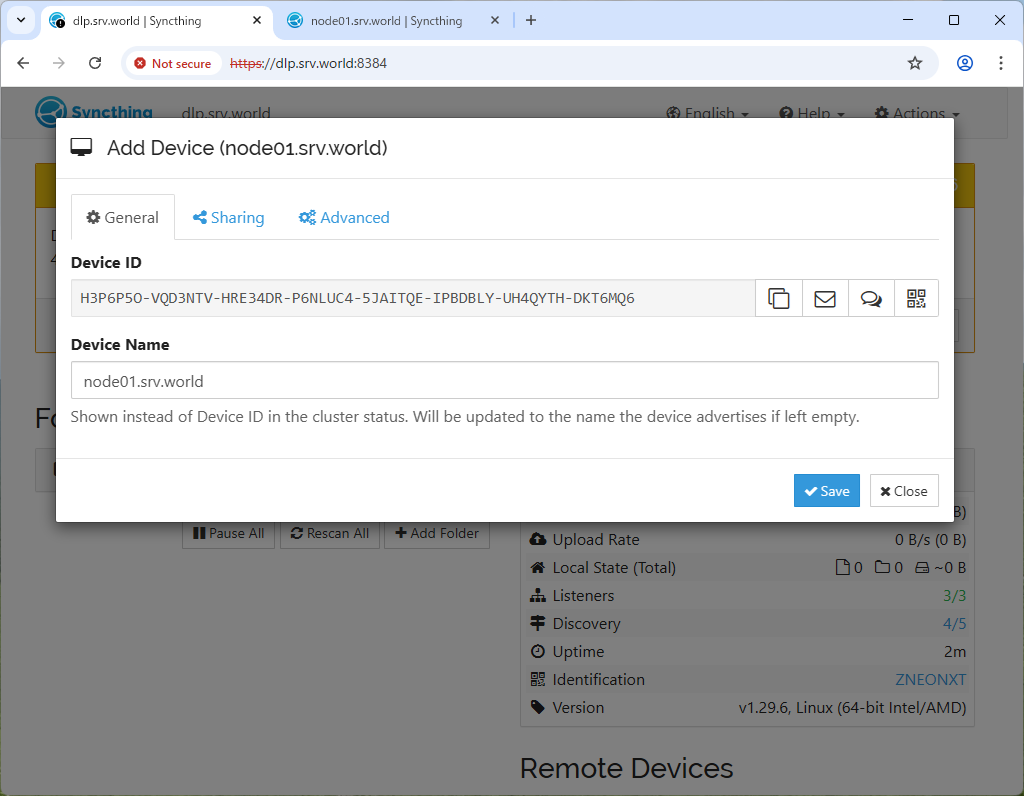Open the browser profile icon
Screen dimensions: 1024x796
click(x=965, y=63)
